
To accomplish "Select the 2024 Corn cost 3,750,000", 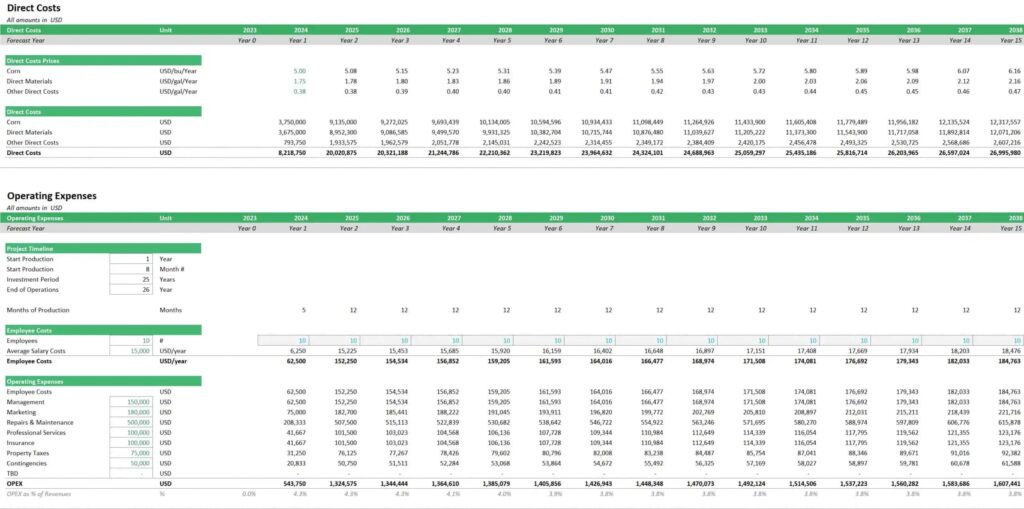I will 292,122.
